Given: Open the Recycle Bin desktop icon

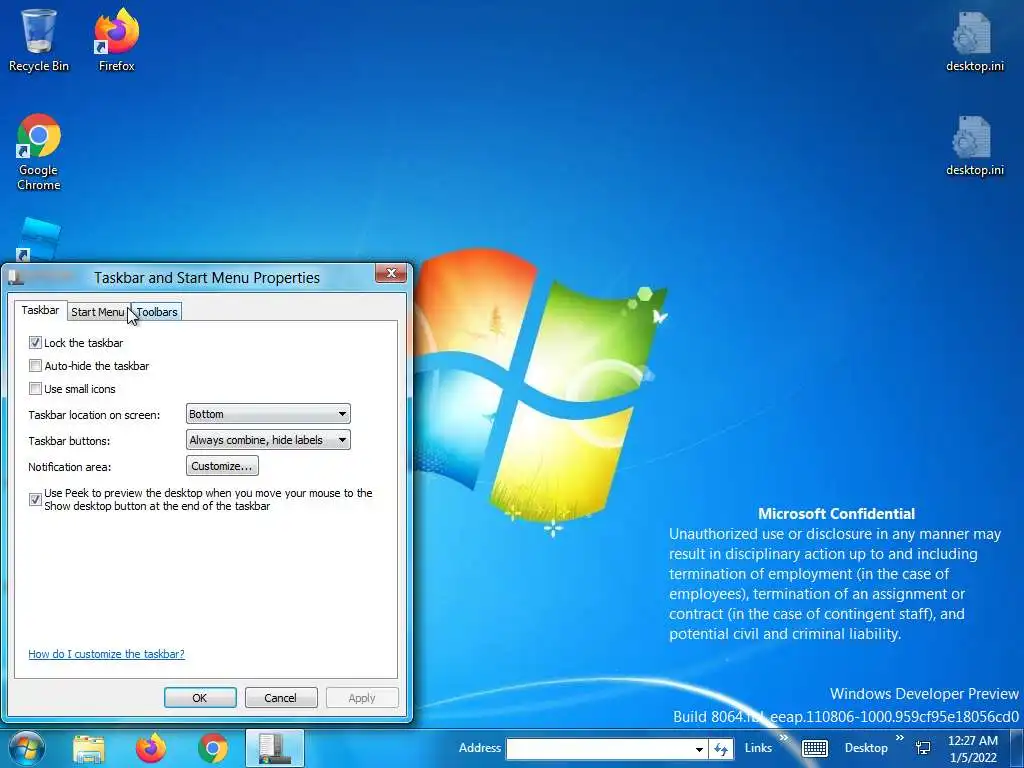Looking at the screenshot, I should (x=39, y=39).
